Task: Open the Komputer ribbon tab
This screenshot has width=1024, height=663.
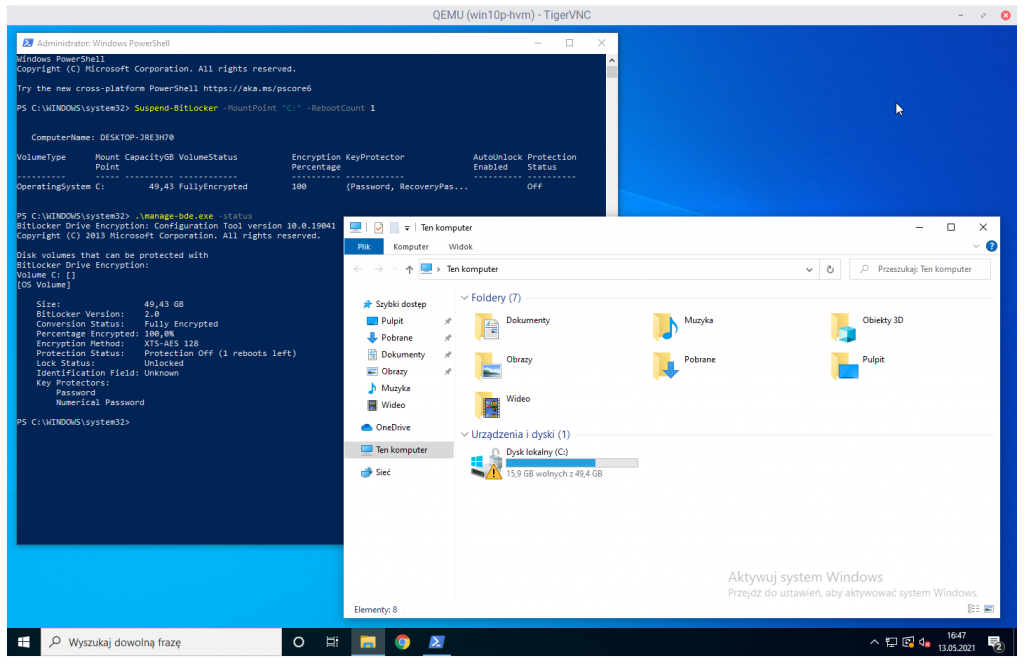Action: click(x=411, y=246)
